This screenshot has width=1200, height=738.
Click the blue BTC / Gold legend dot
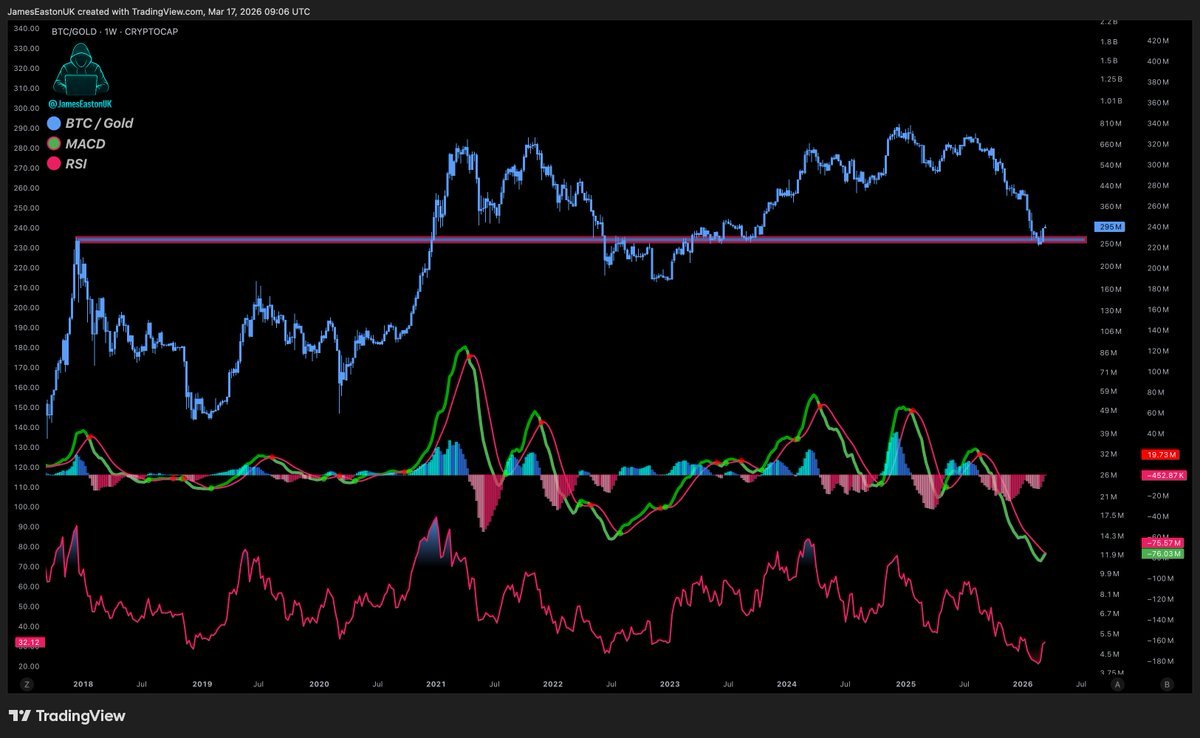(56, 124)
